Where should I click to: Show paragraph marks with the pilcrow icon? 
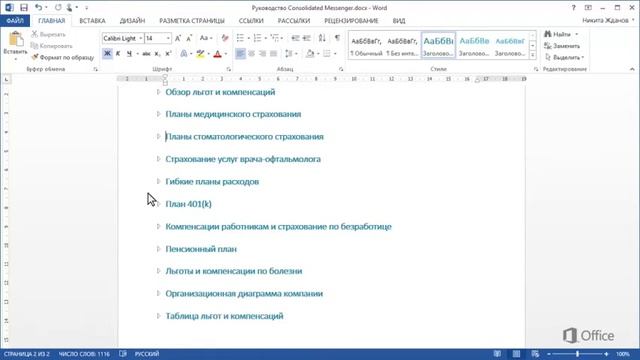pyautogui.click(x=337, y=38)
